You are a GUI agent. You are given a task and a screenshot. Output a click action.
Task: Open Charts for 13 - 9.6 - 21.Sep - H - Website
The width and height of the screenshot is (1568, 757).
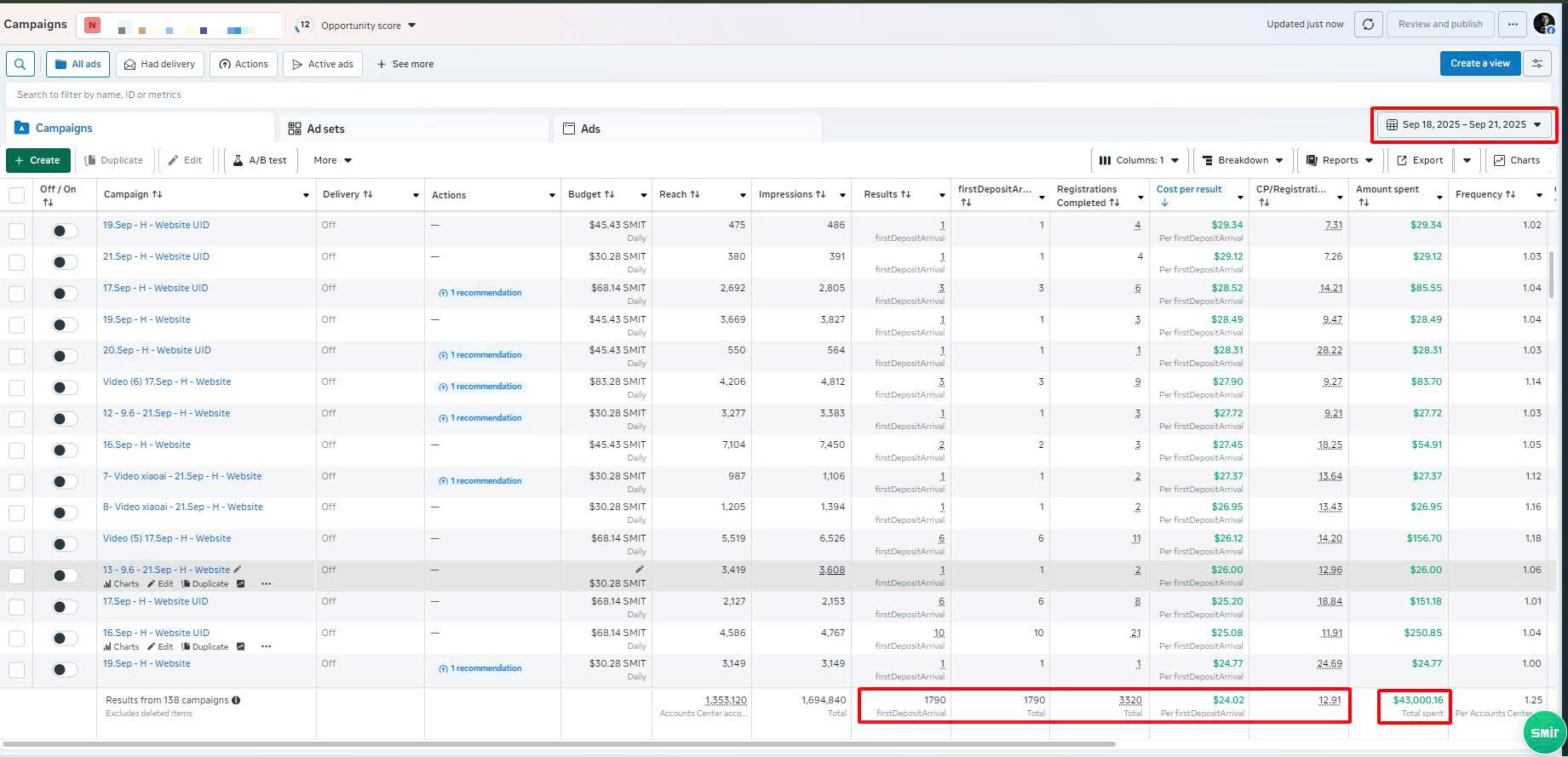(121, 584)
